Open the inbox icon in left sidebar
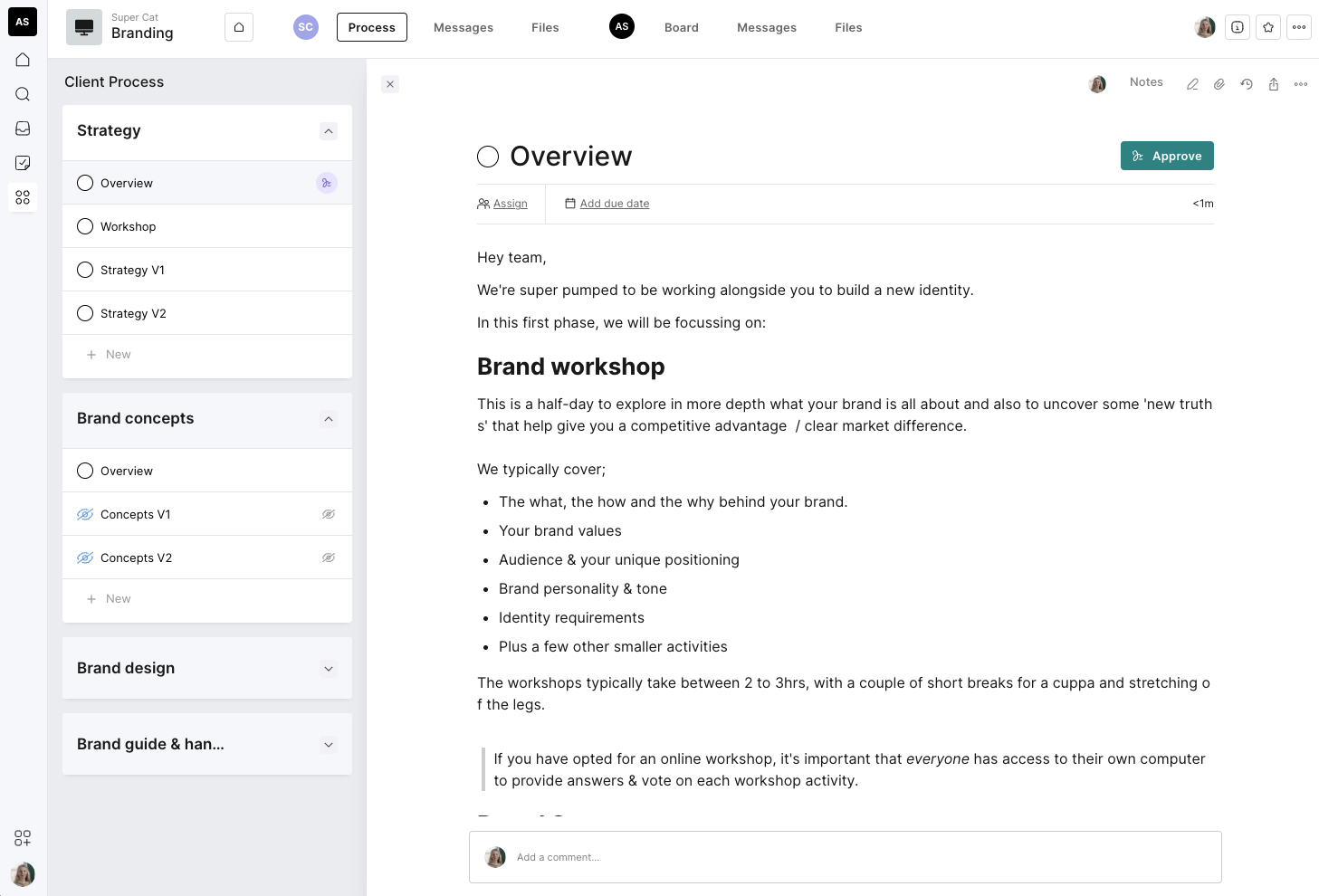 23,129
